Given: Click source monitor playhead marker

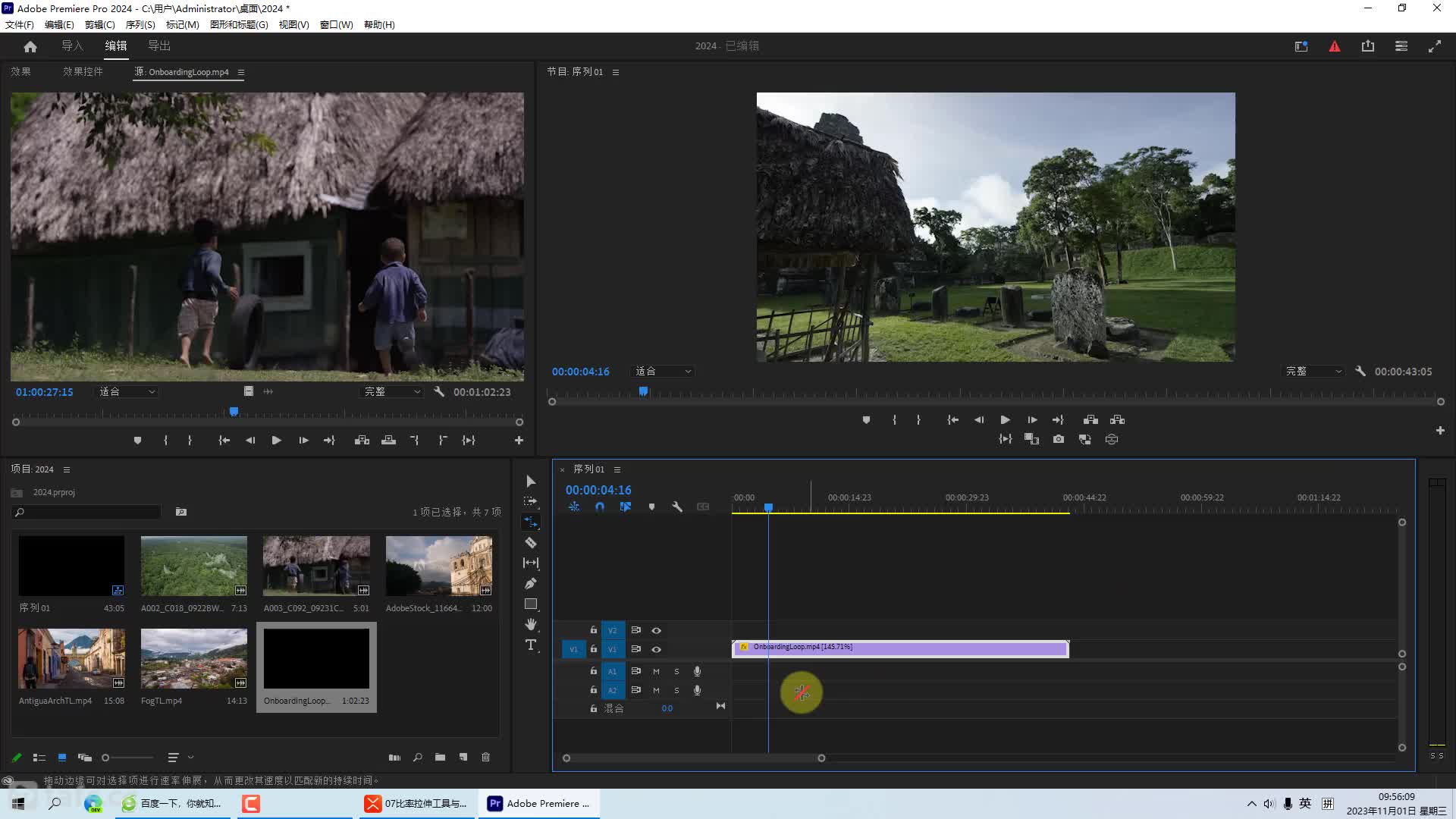Looking at the screenshot, I should pos(234,412).
